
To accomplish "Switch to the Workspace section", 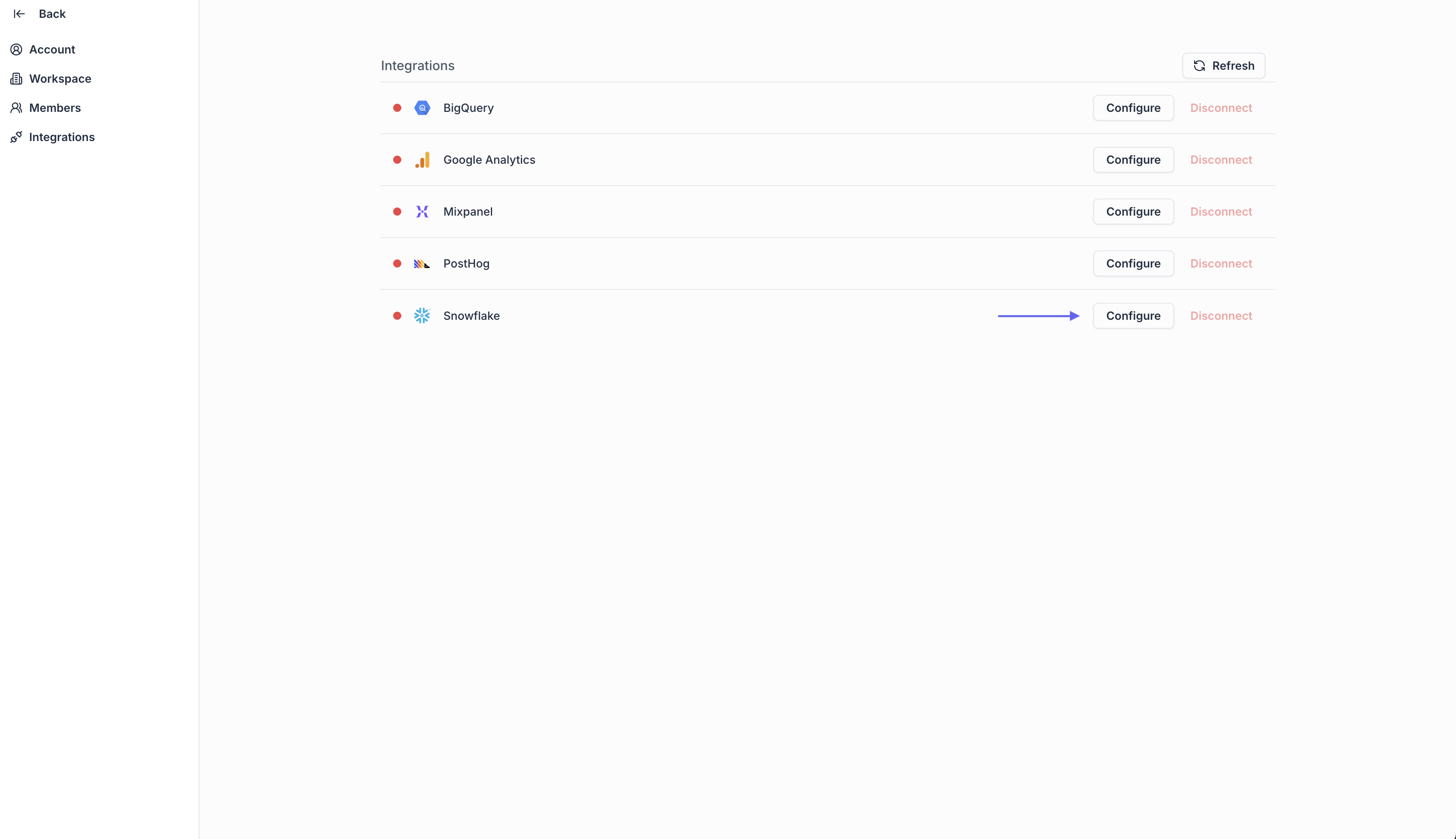I will click(x=60, y=78).
